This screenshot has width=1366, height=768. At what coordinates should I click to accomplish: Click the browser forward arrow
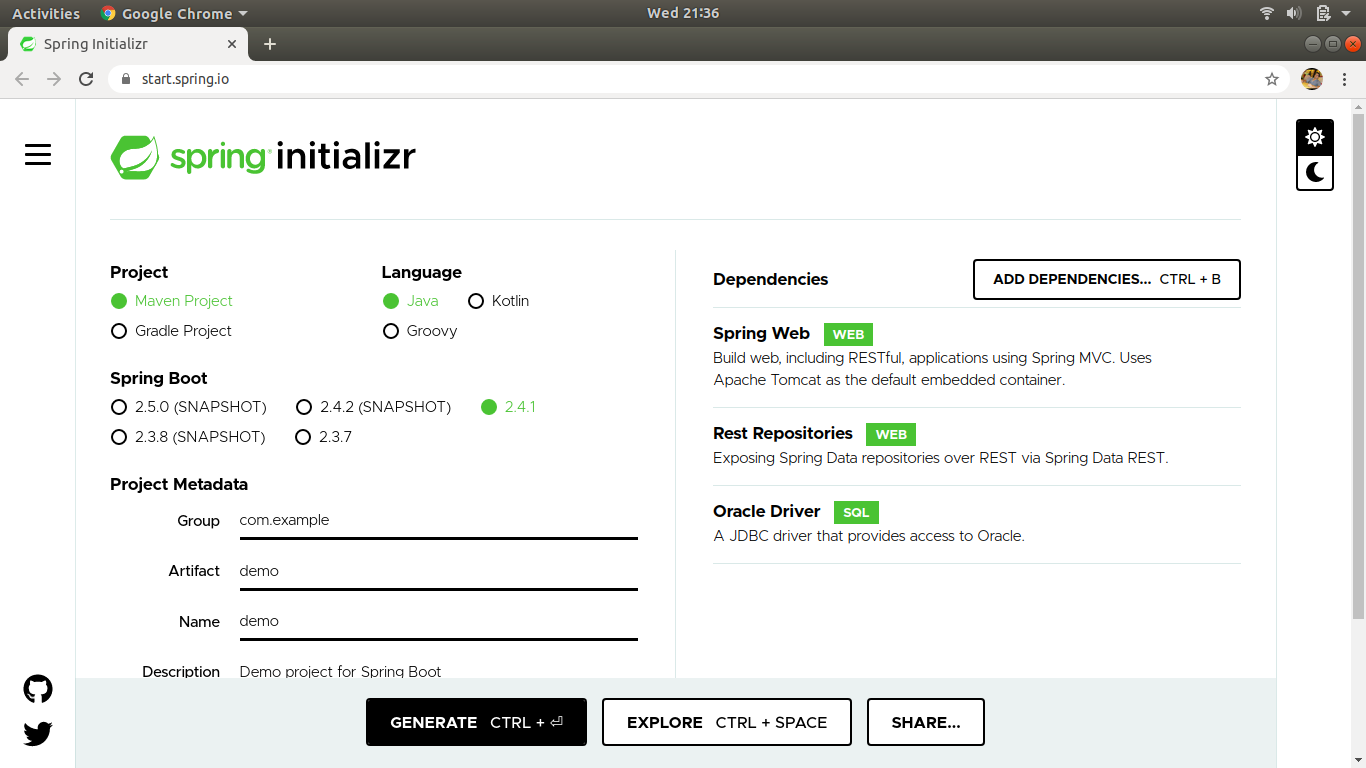54,79
